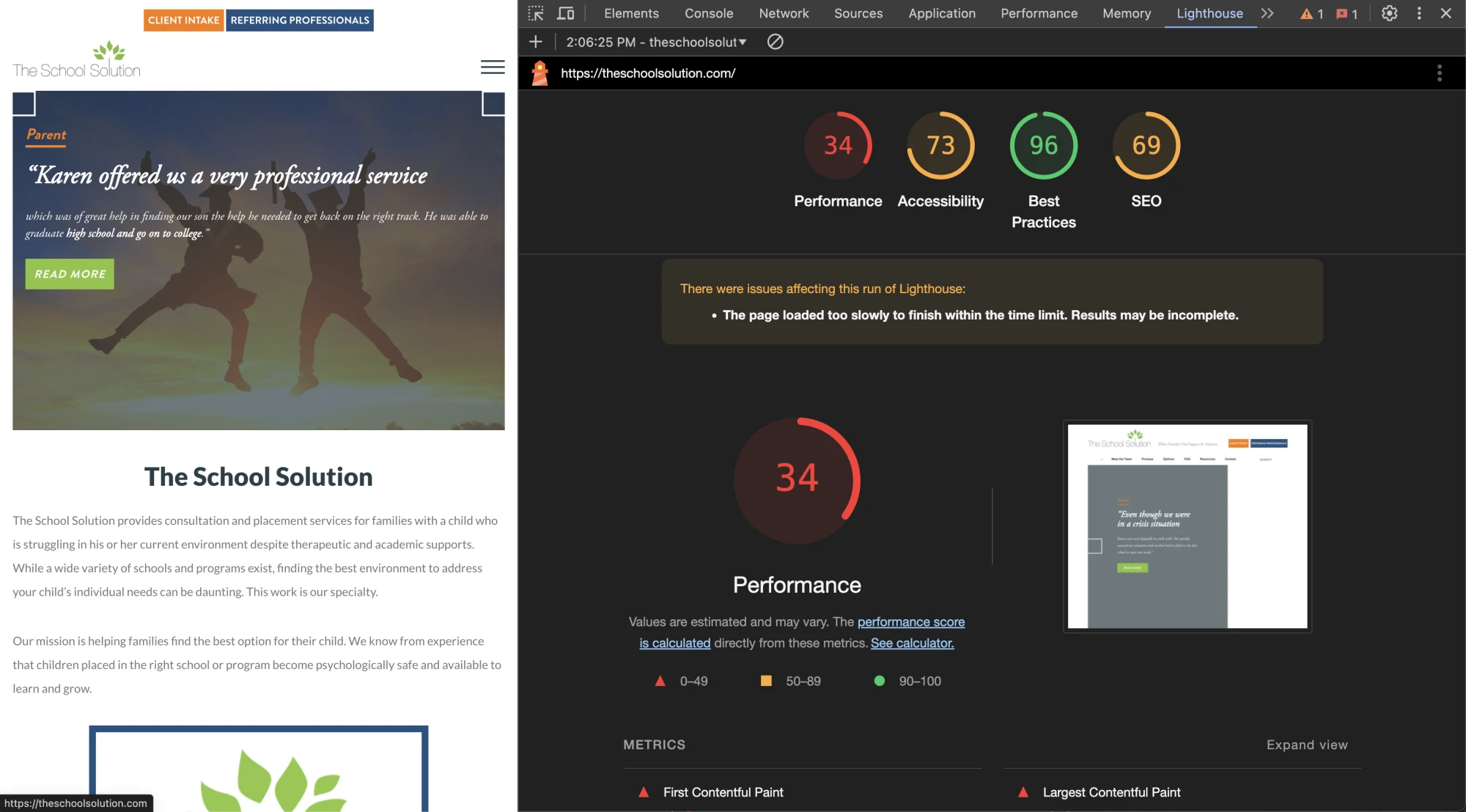1466x812 pixels.
Task: Activate the inspect element picker icon
Action: [536, 13]
